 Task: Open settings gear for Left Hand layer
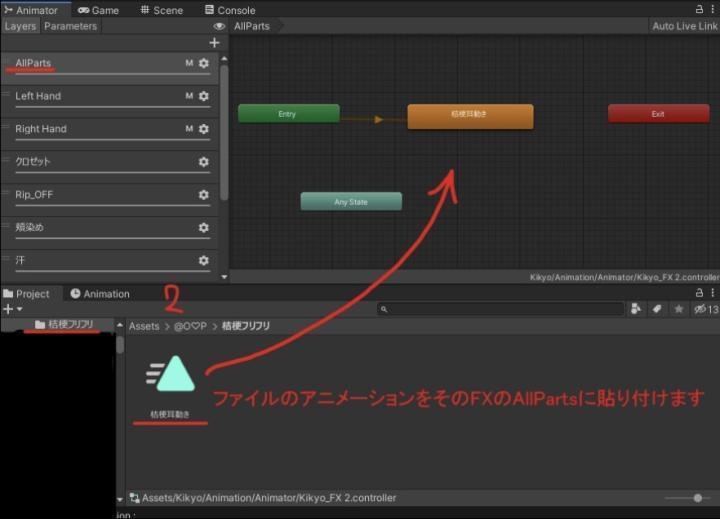tap(204, 96)
